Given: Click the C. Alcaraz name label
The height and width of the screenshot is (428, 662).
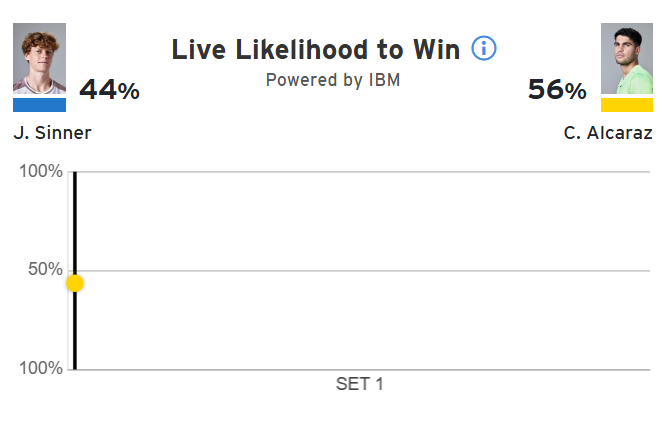Looking at the screenshot, I should [x=608, y=133].
